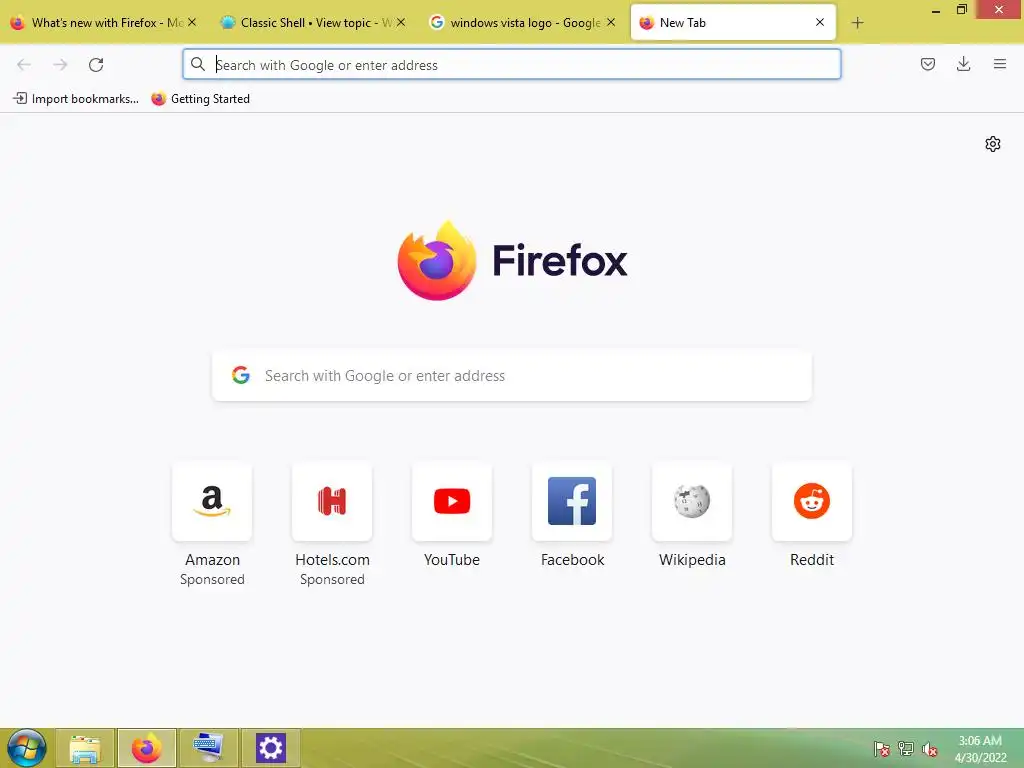Click the page's Google search box

pos(511,376)
